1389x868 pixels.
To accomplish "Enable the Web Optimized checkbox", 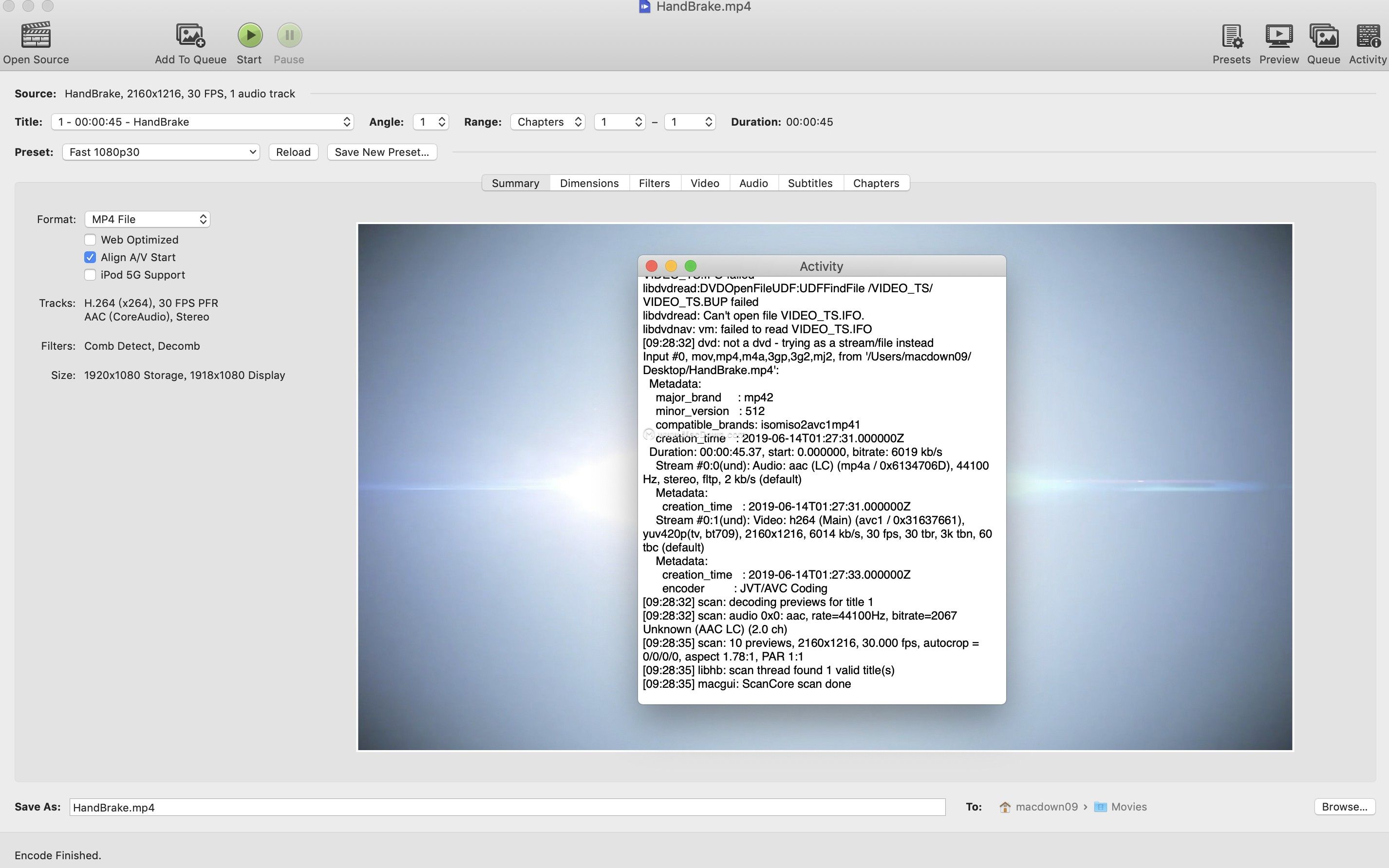I will click(x=90, y=239).
